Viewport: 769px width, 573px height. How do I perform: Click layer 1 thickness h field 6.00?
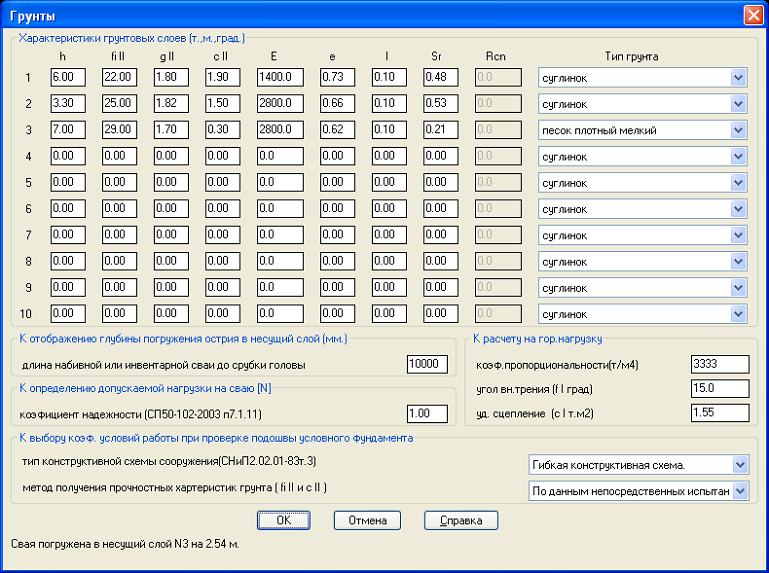pos(68,77)
